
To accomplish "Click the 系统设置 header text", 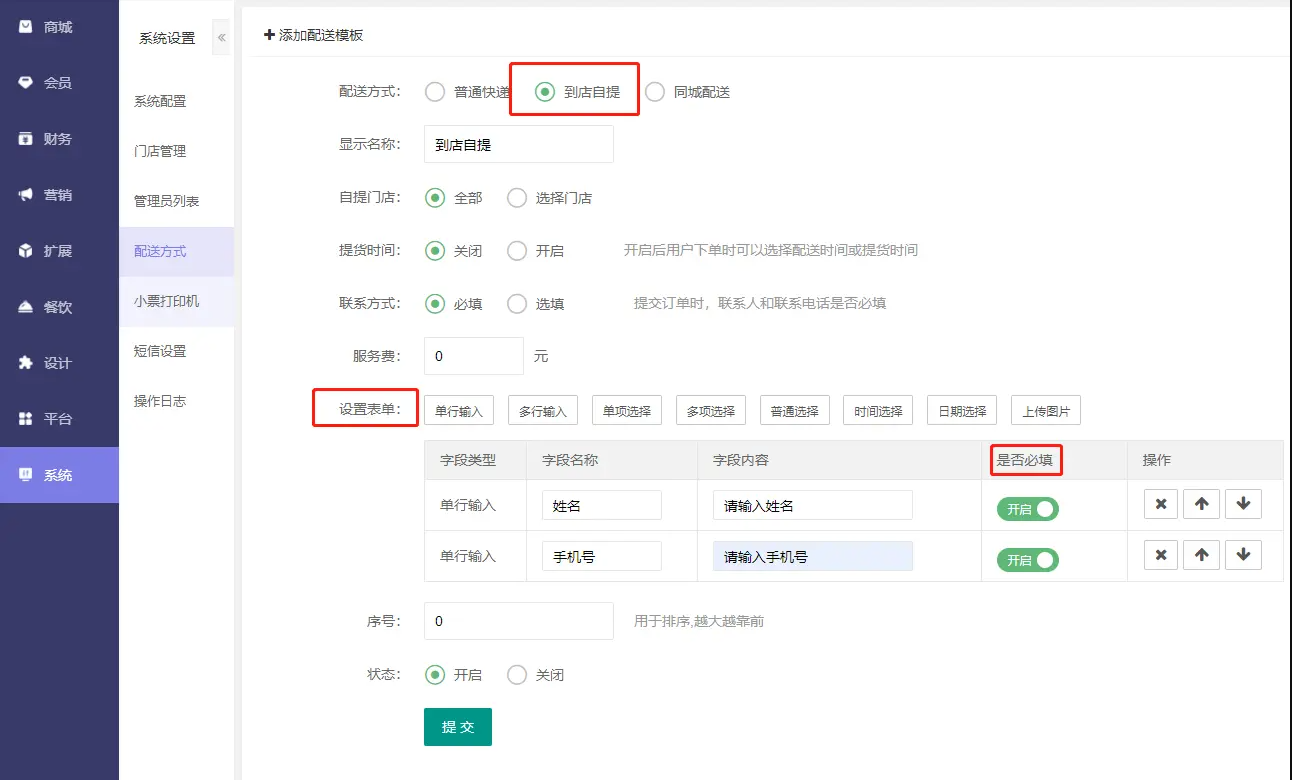I will click(x=167, y=38).
